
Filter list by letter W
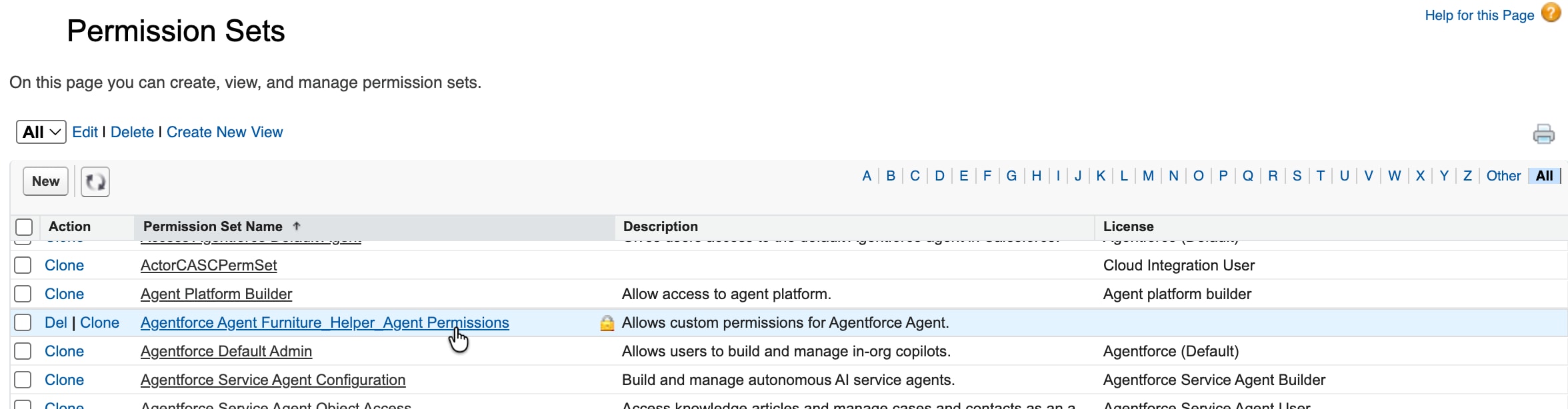point(1394,176)
